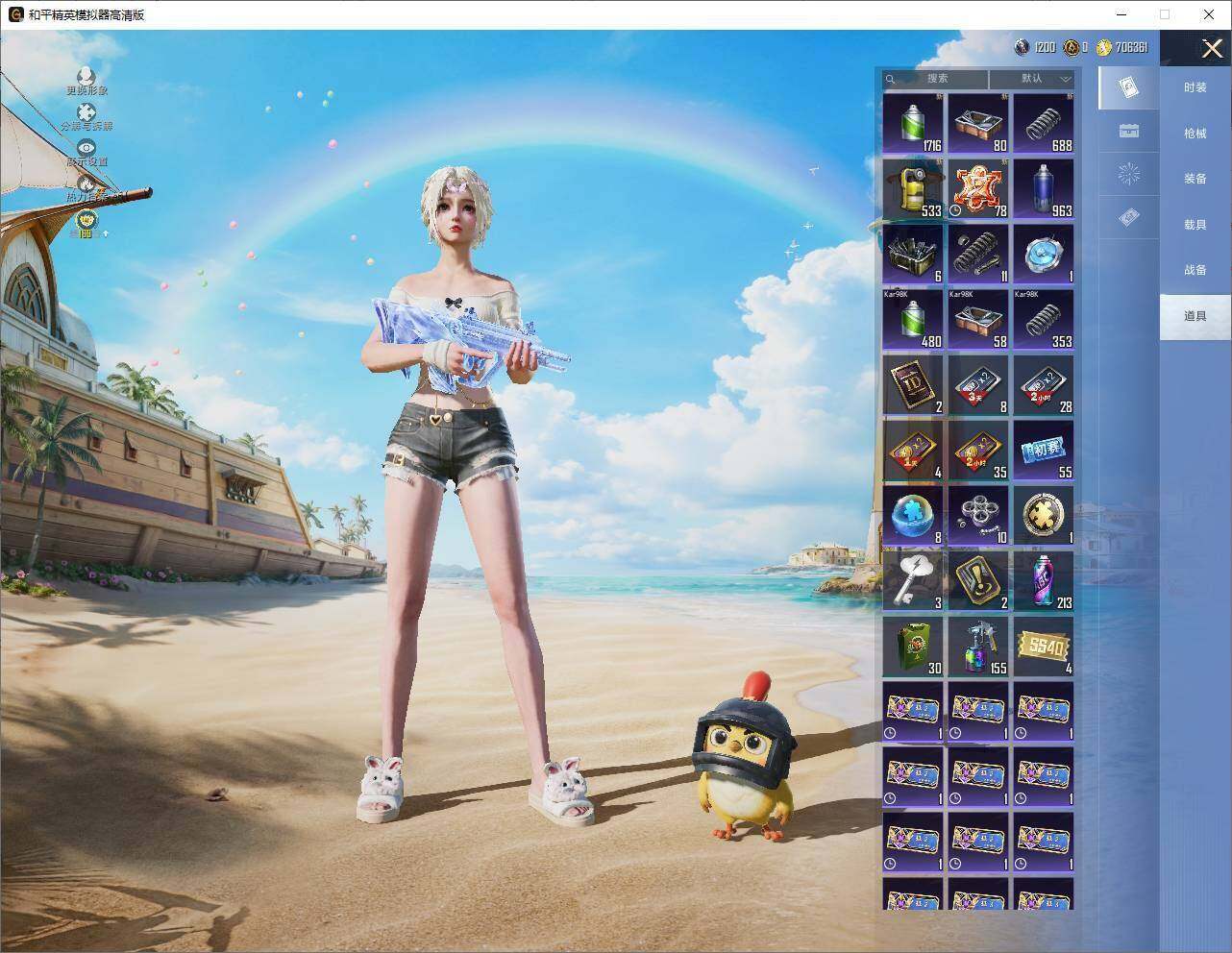The width and height of the screenshot is (1232, 953).
Task: Switch to the 道具 tab
Action: click(x=1195, y=316)
